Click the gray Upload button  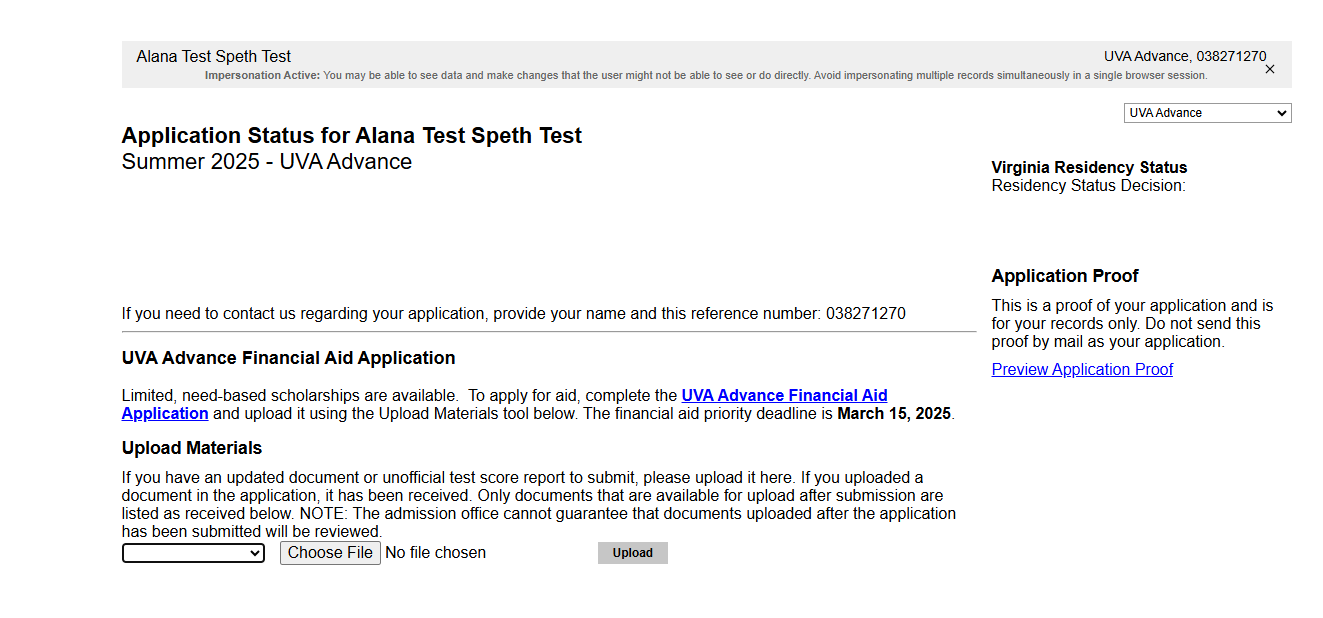click(632, 553)
